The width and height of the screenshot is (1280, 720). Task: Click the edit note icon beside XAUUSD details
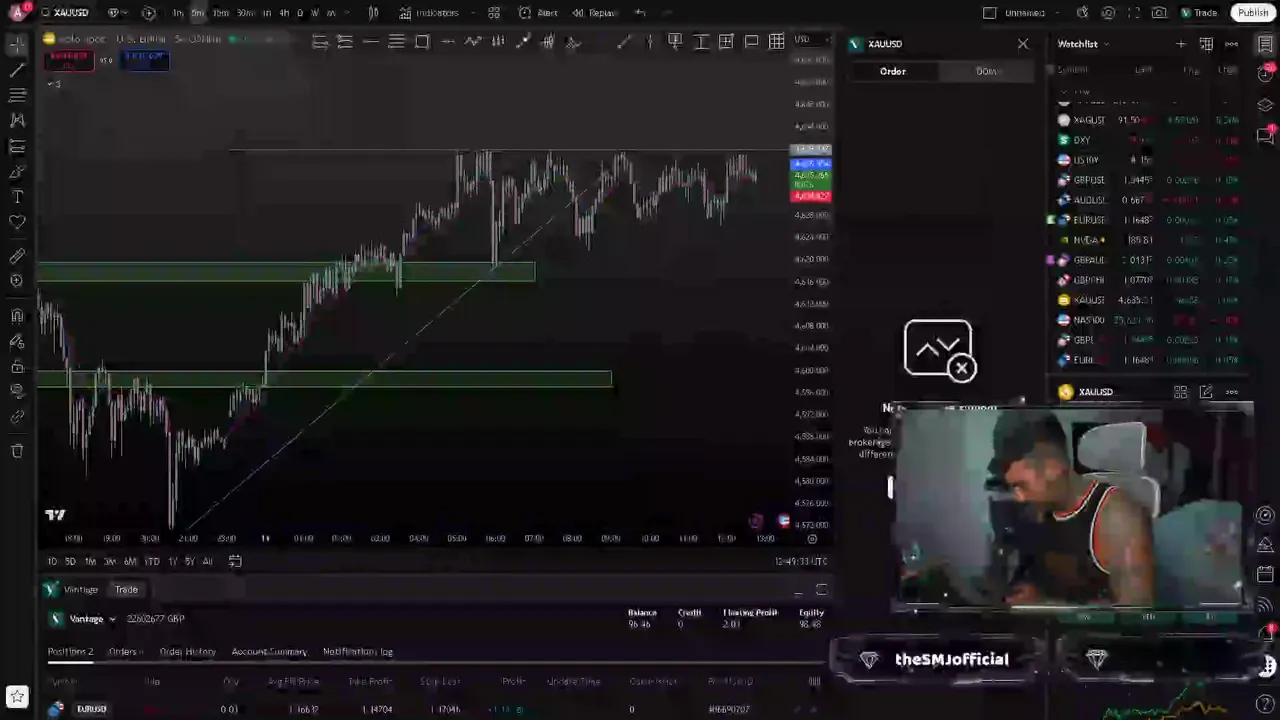point(1206,392)
